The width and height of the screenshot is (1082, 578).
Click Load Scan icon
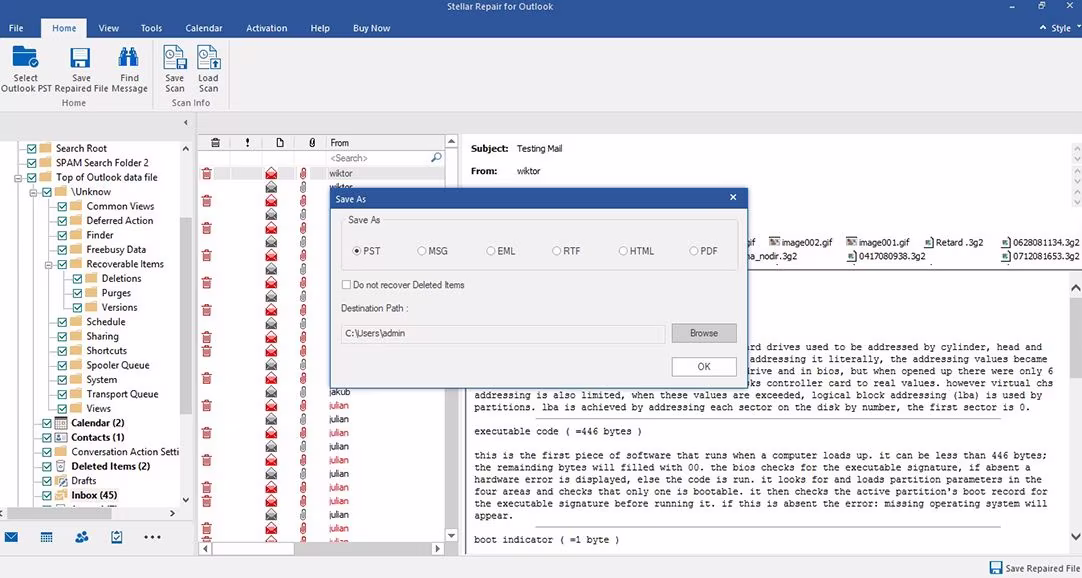208,57
